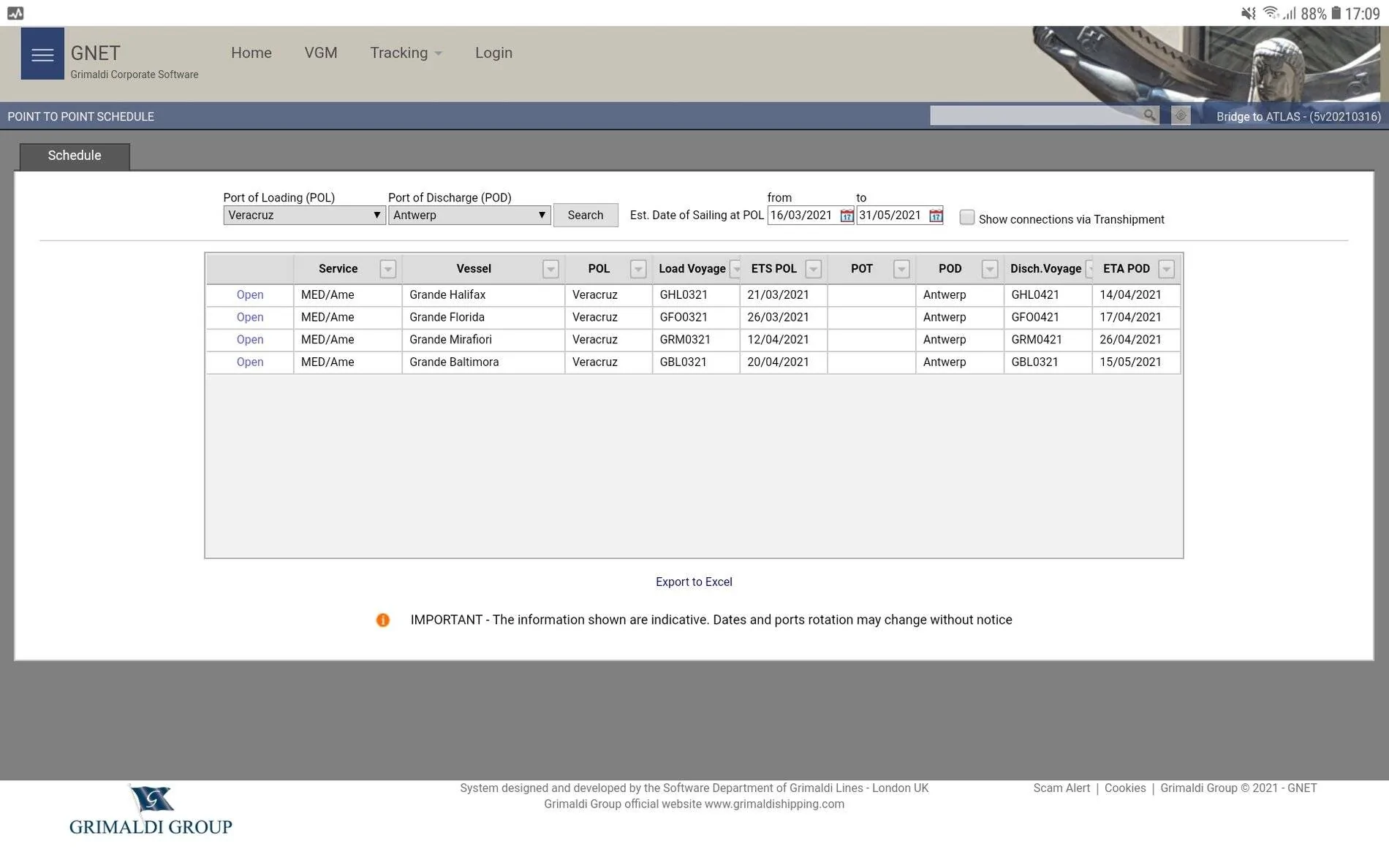Image resolution: width=1389 pixels, height=868 pixels.
Task: Click the header search input field
Action: (1036, 115)
